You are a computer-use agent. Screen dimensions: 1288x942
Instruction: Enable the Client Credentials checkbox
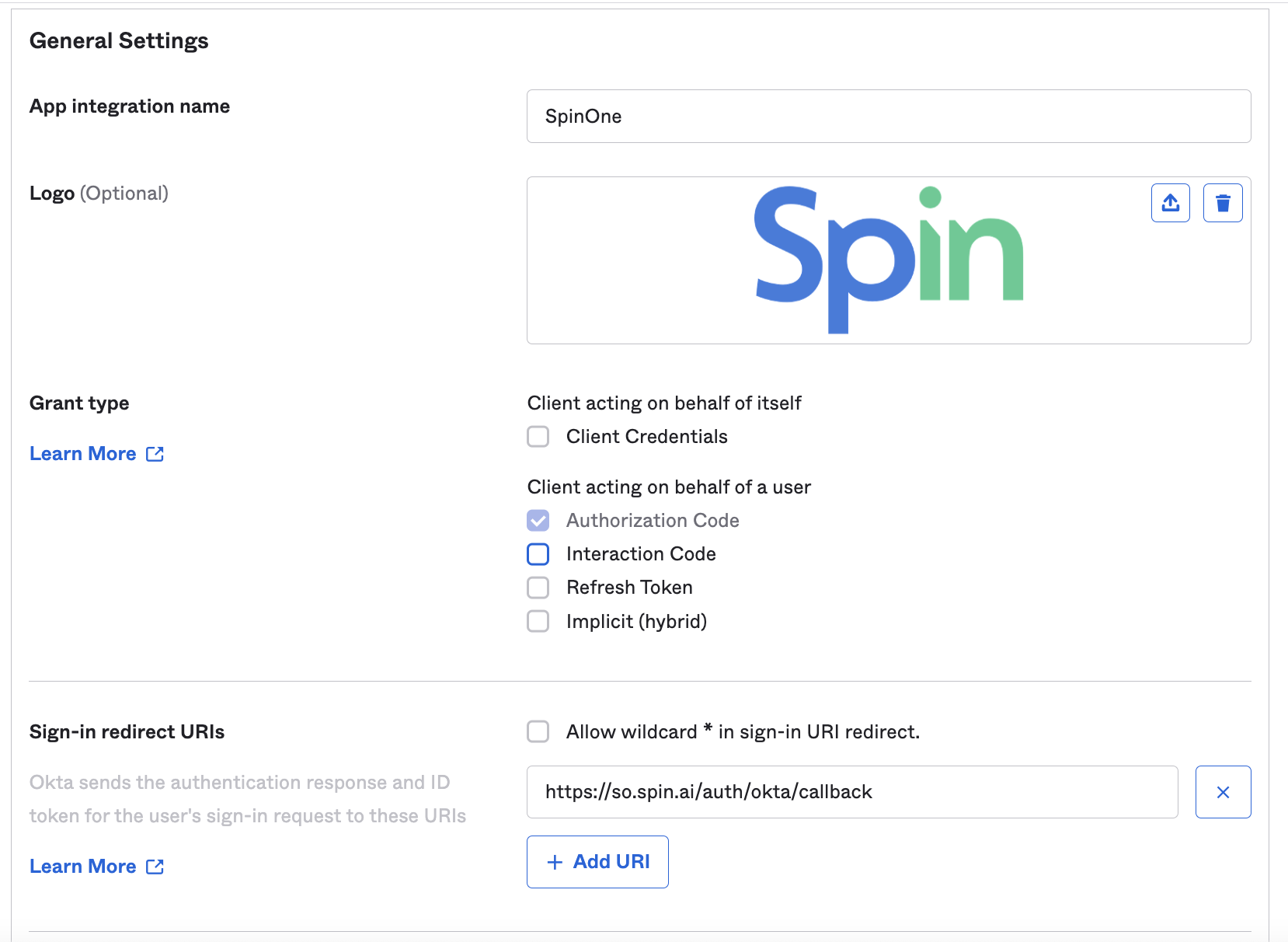click(538, 437)
